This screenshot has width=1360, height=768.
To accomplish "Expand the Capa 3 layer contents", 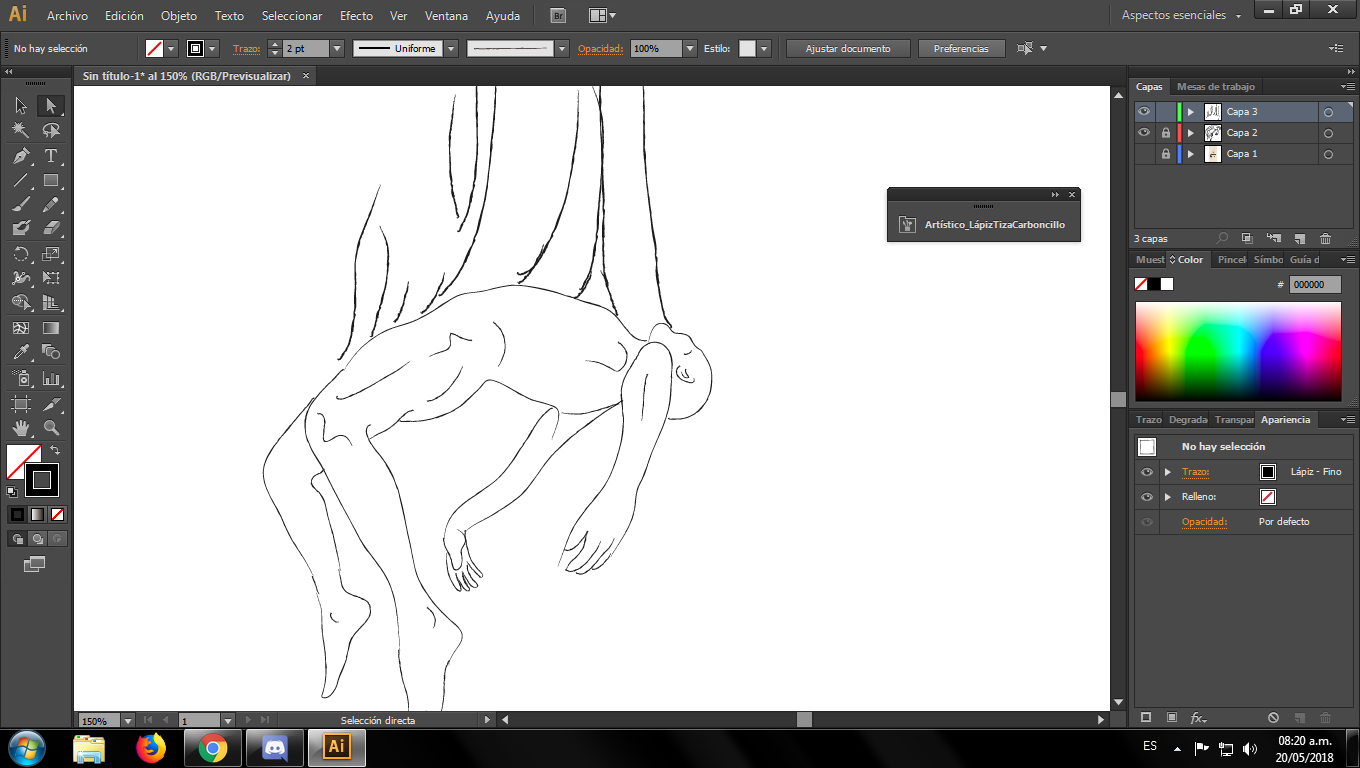I will pos(1190,112).
